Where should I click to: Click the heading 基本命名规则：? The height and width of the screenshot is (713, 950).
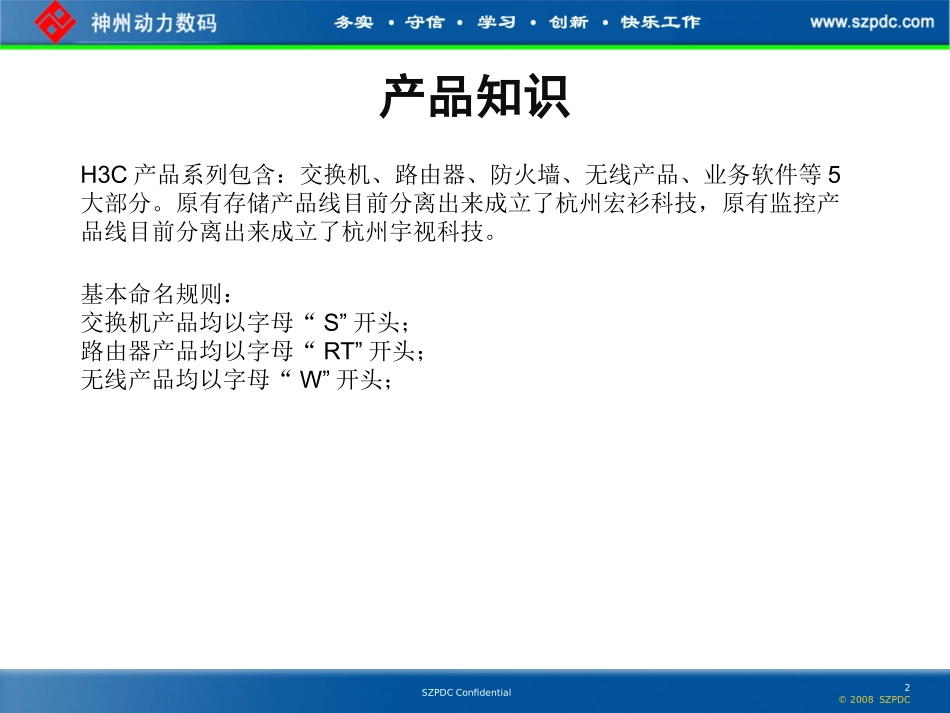click(156, 294)
